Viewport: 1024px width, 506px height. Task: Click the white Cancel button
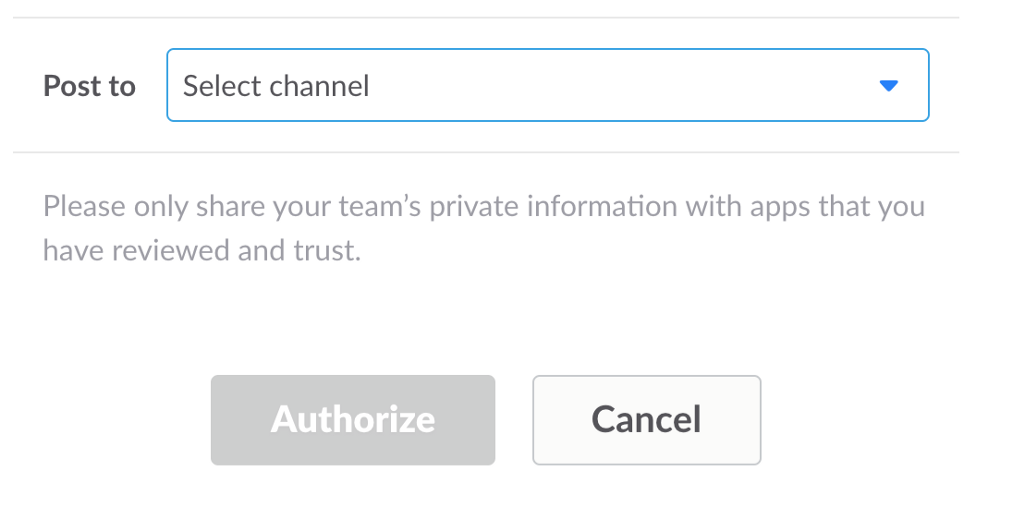click(x=646, y=420)
